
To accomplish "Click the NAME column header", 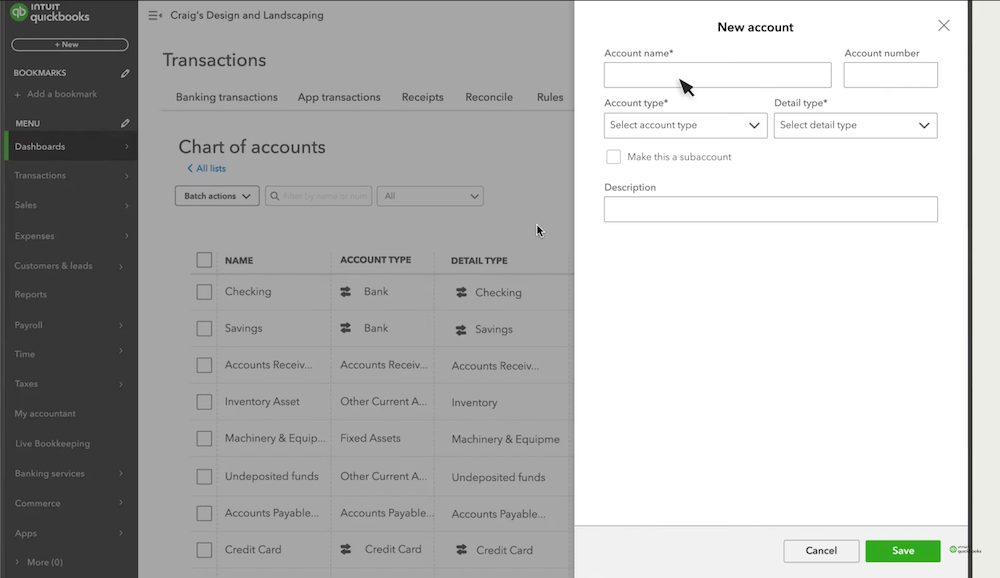I will click(239, 260).
